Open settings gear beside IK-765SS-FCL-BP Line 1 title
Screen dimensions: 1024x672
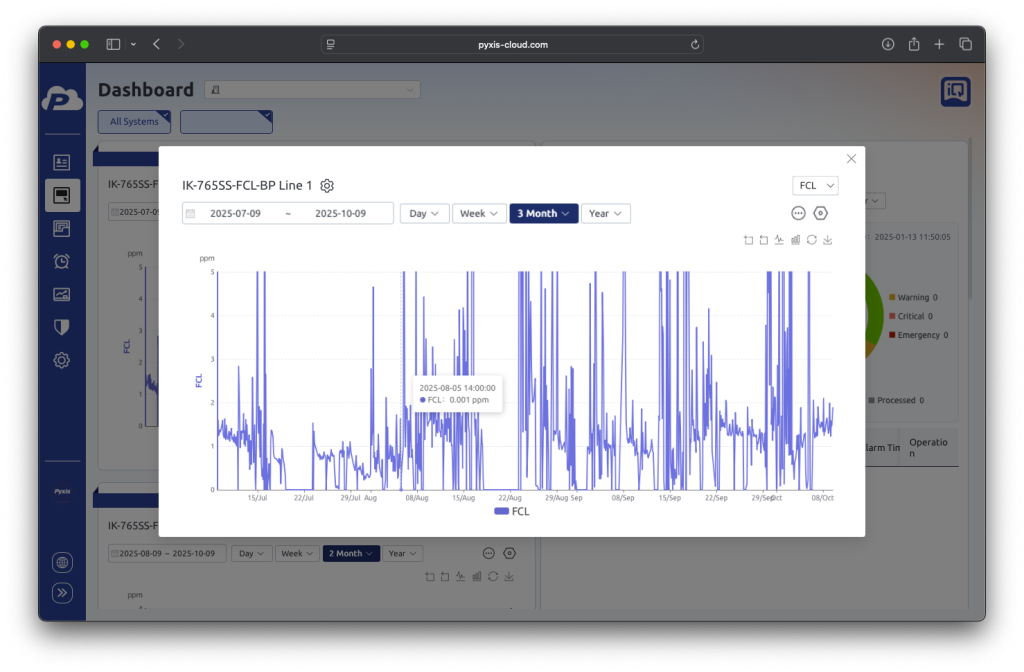click(327, 186)
